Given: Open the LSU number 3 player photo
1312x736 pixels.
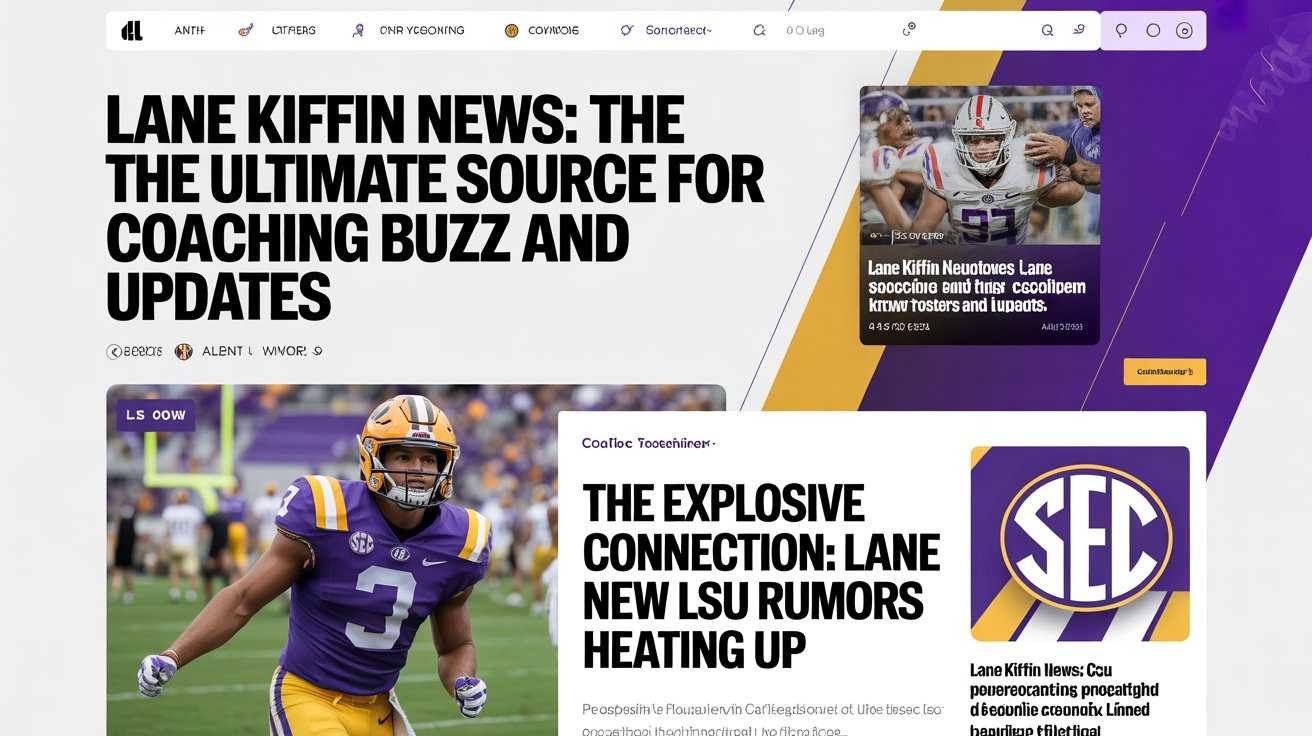Looking at the screenshot, I should 332,560.
